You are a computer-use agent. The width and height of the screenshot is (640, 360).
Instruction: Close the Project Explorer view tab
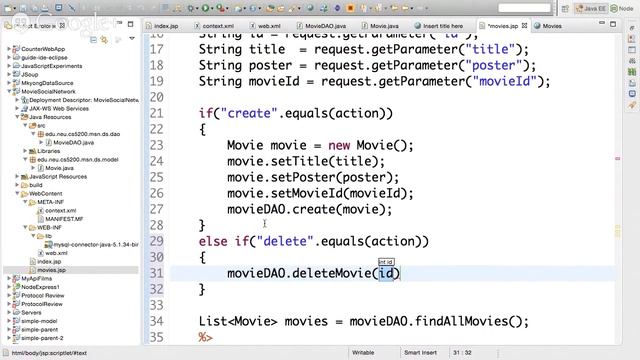click(62, 25)
